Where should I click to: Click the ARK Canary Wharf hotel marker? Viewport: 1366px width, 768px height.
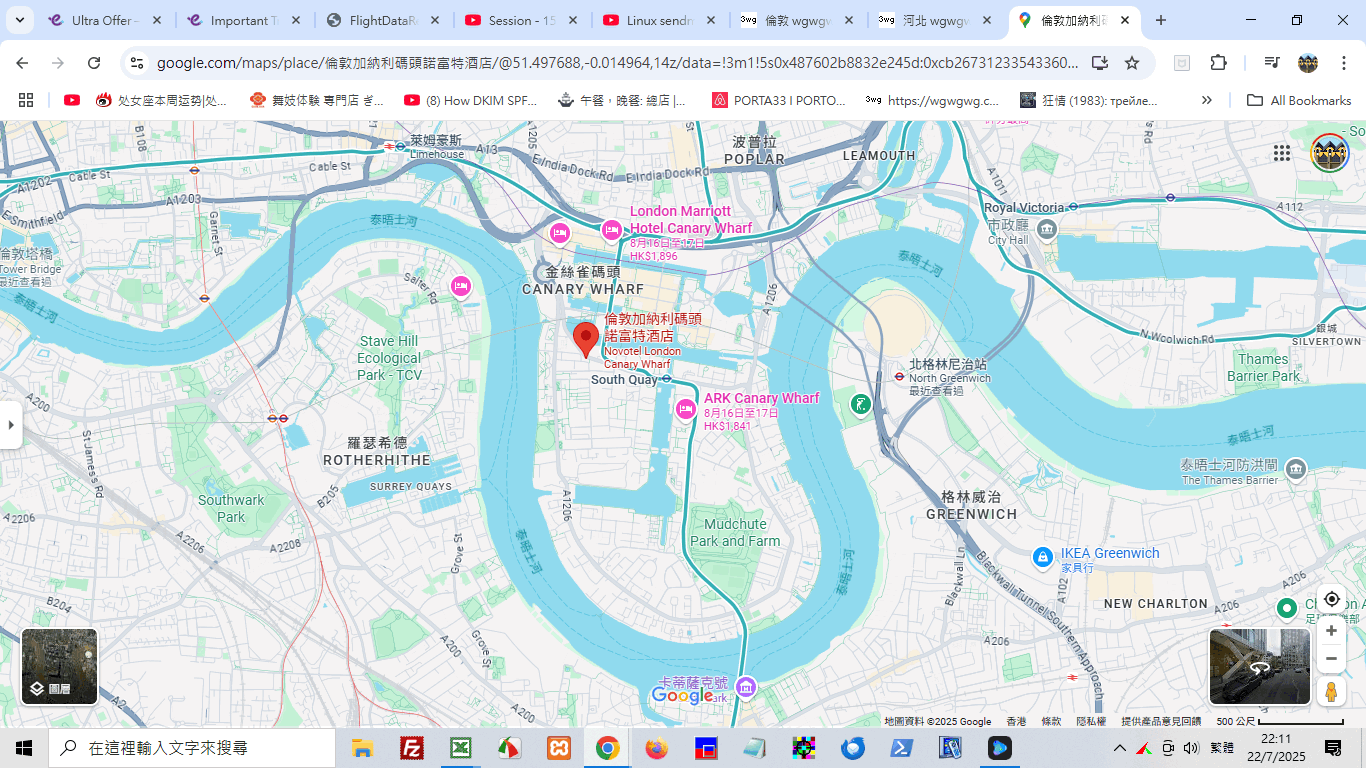click(686, 408)
